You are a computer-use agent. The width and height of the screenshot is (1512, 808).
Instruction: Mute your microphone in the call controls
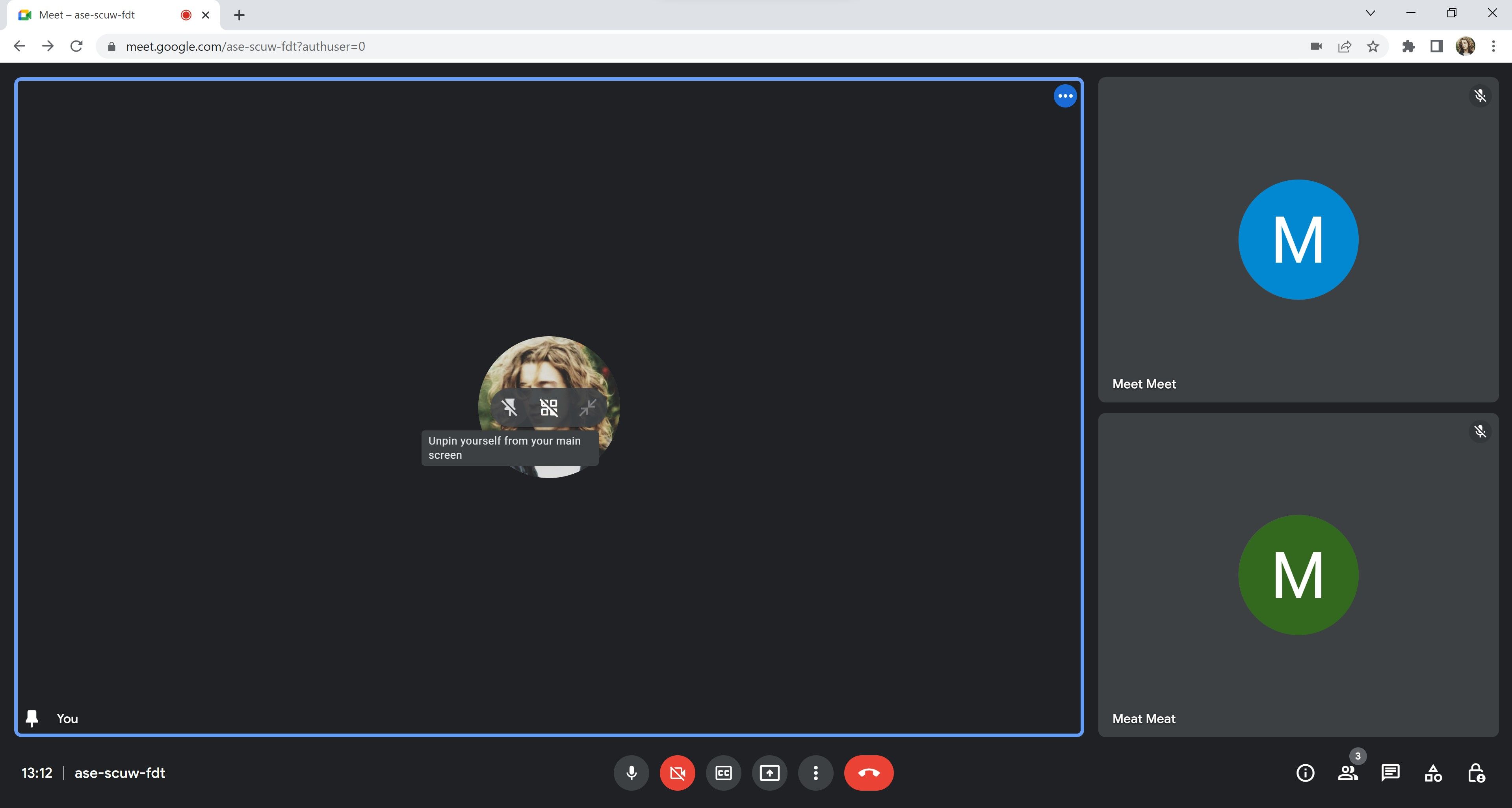tap(631, 773)
